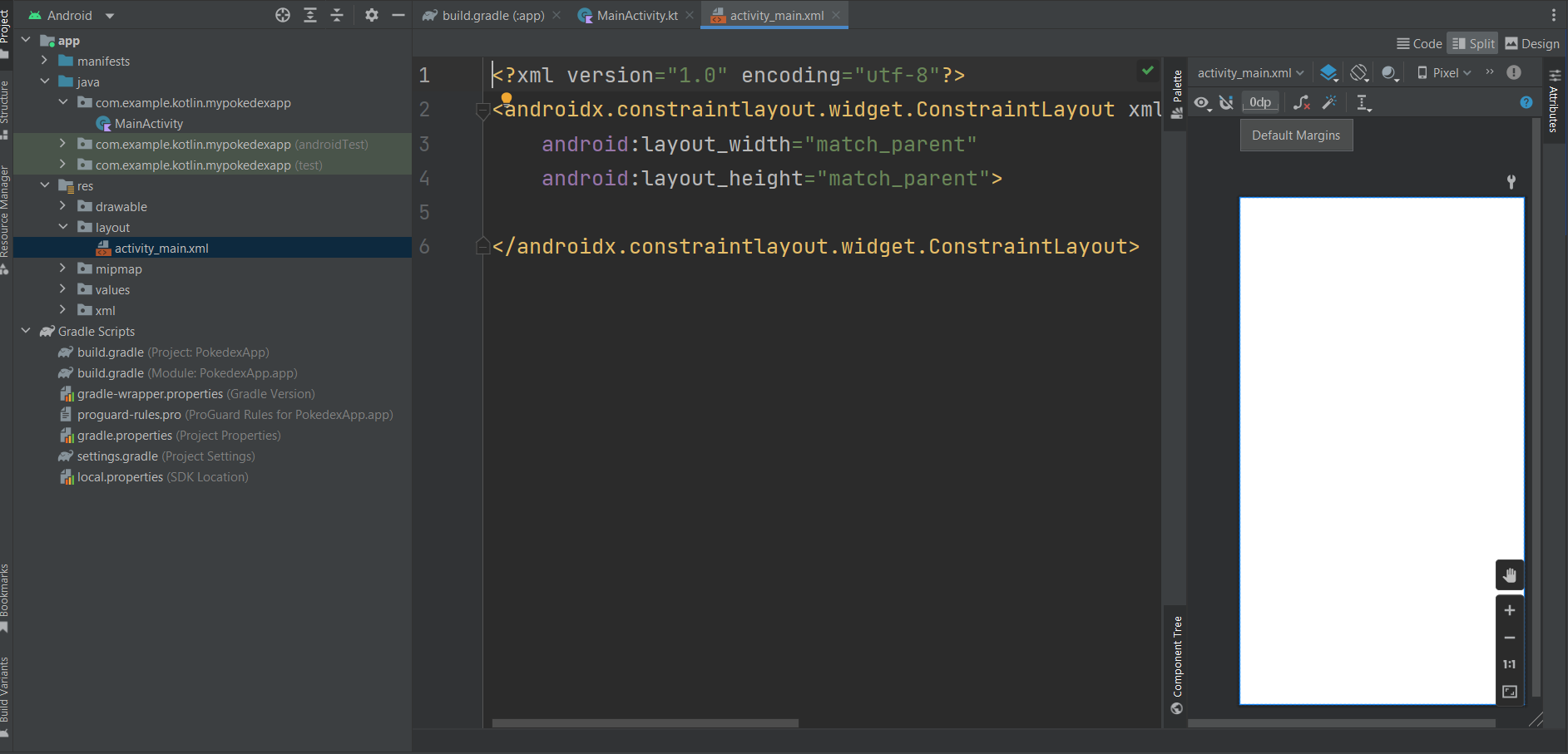Switch to Design view mode
Viewport: 1568px width, 754px height.
tap(1532, 44)
